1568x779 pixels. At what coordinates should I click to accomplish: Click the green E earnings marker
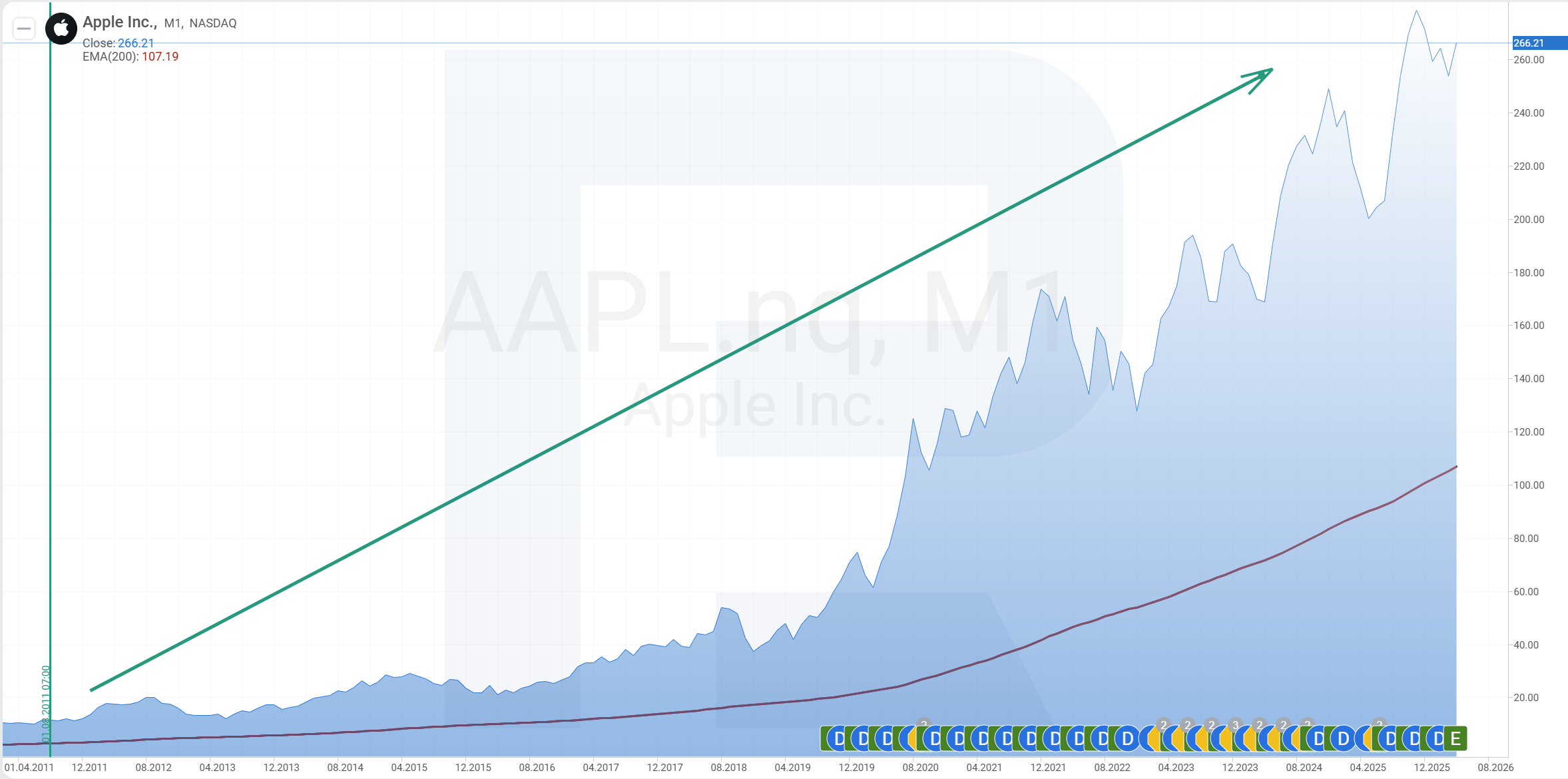tap(1455, 738)
